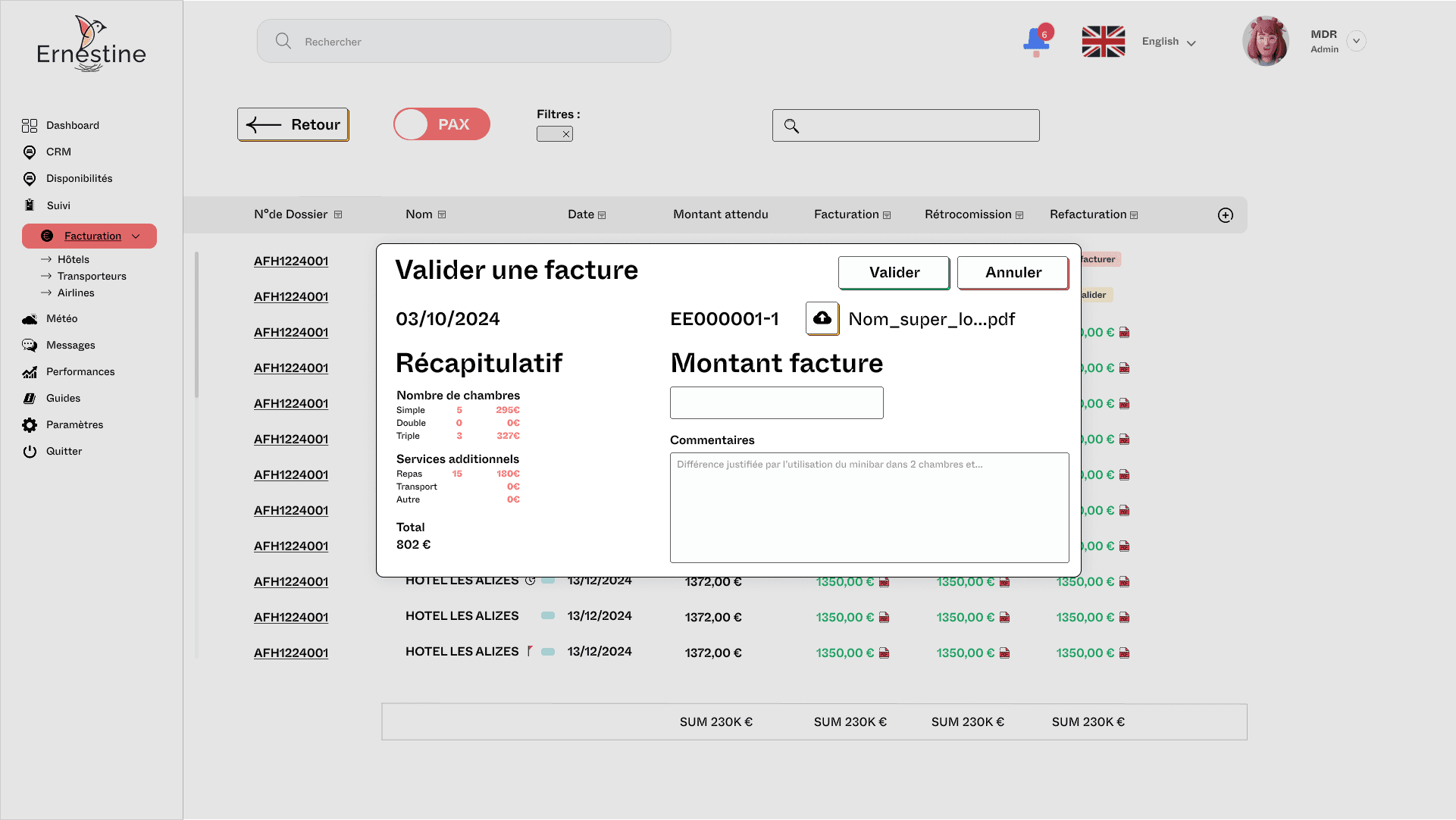1456x820 pixels.
Task: Click the UK flag language icon
Action: pos(1103,42)
